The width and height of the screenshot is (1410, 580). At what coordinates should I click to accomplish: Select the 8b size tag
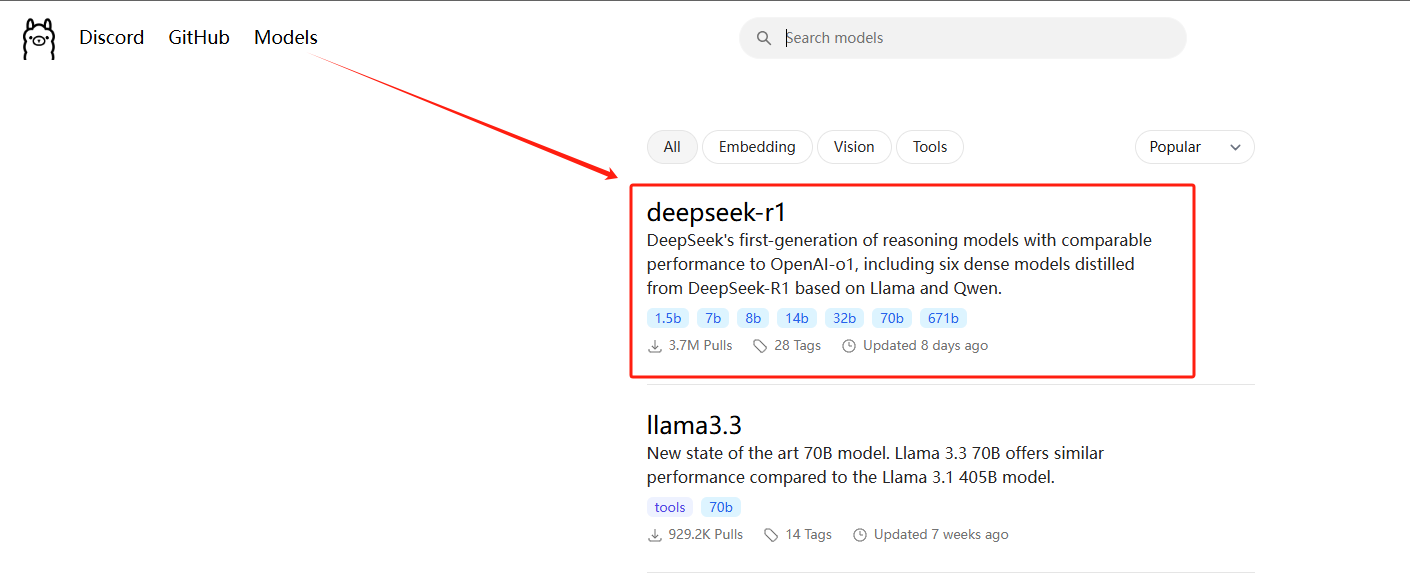point(753,319)
